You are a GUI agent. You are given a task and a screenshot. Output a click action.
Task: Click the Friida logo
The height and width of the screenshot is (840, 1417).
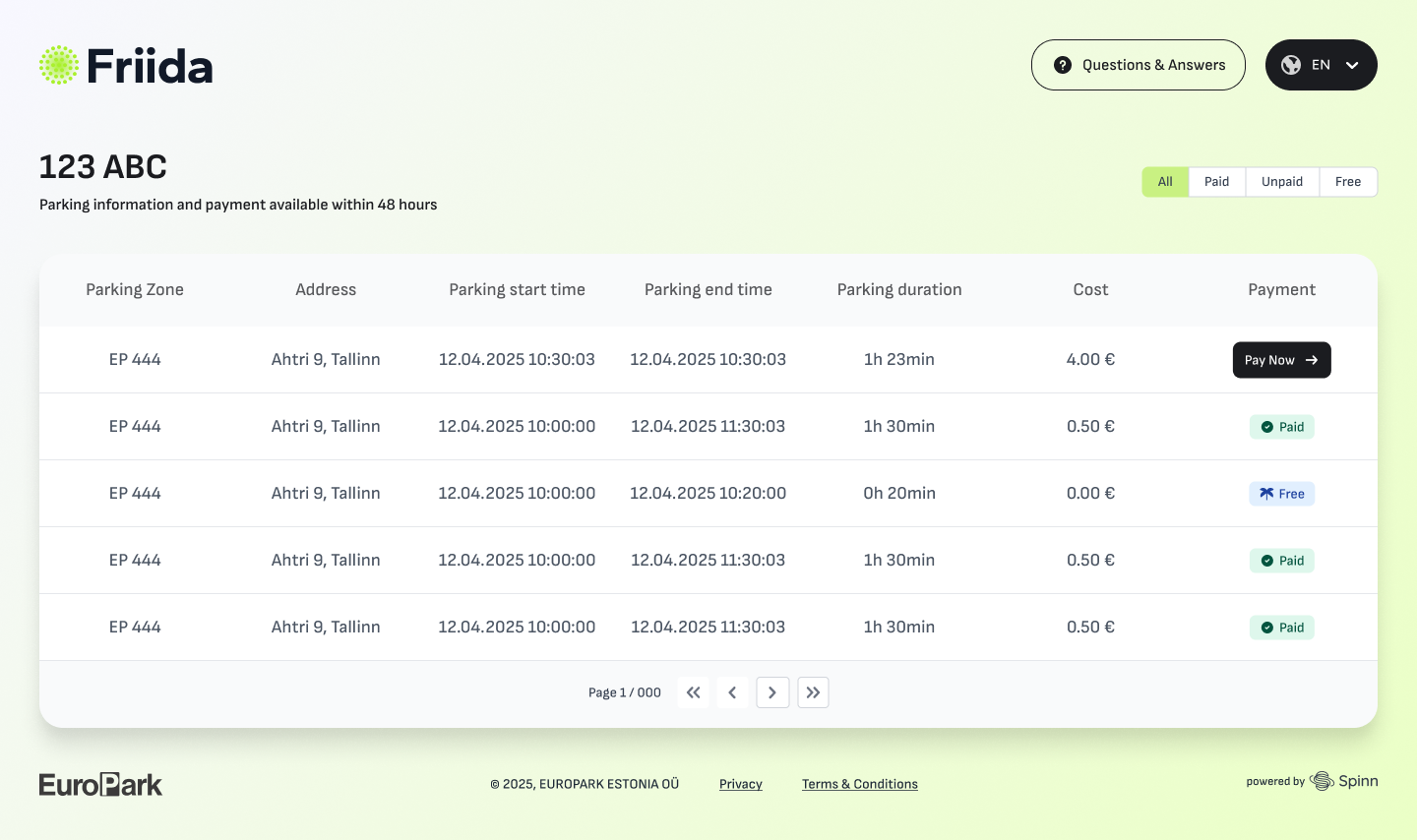click(126, 65)
